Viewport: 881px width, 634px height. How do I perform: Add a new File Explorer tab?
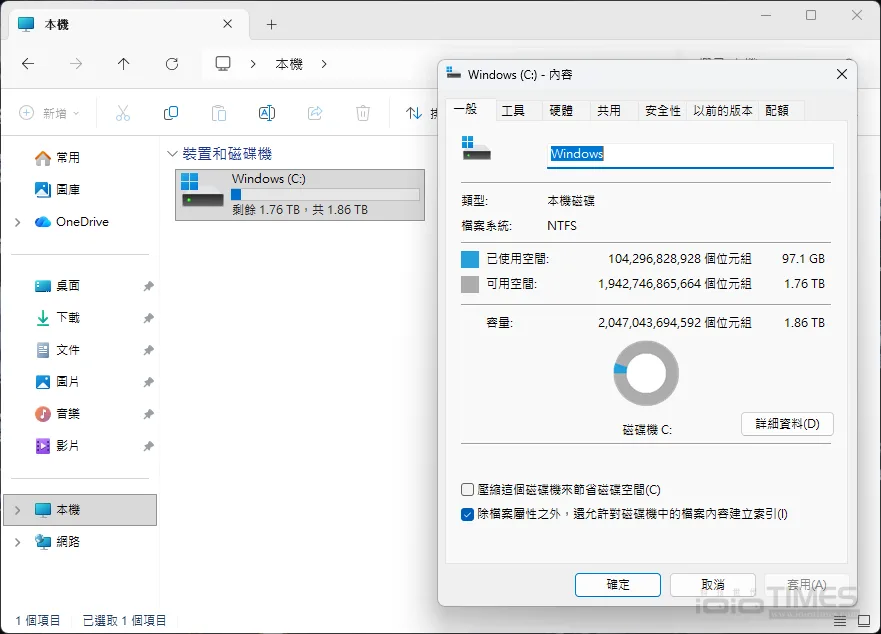pyautogui.click(x=271, y=24)
